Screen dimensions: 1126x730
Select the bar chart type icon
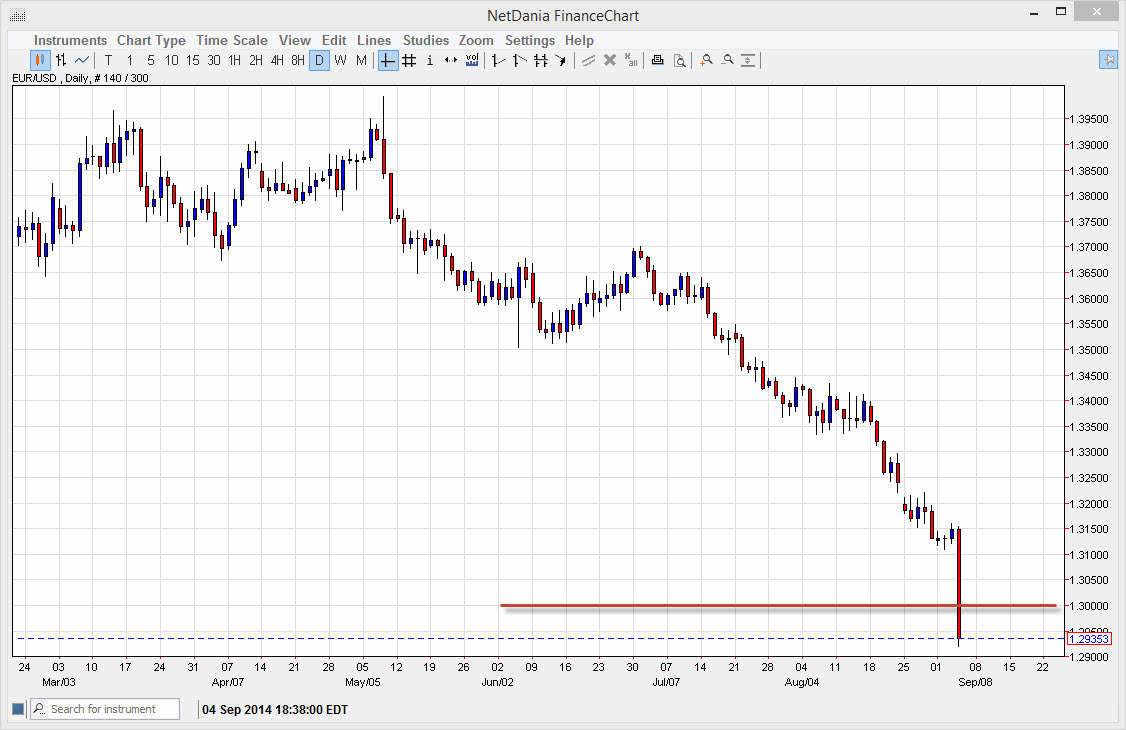click(58, 60)
